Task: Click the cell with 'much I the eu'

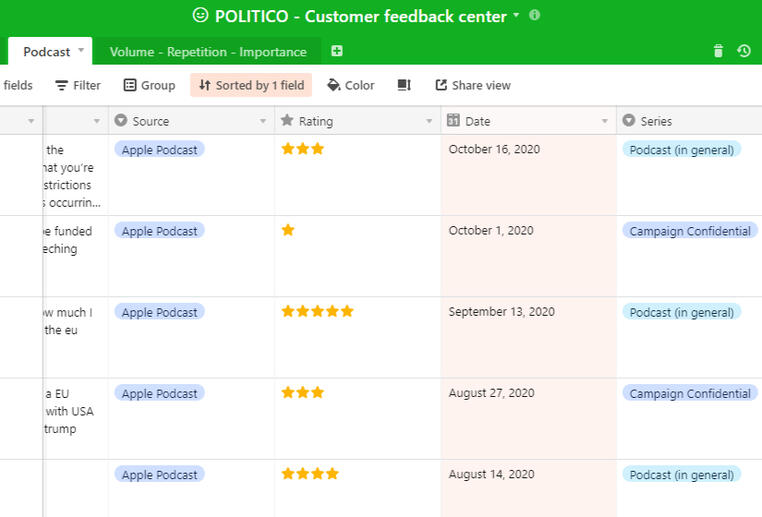Action: click(75, 337)
